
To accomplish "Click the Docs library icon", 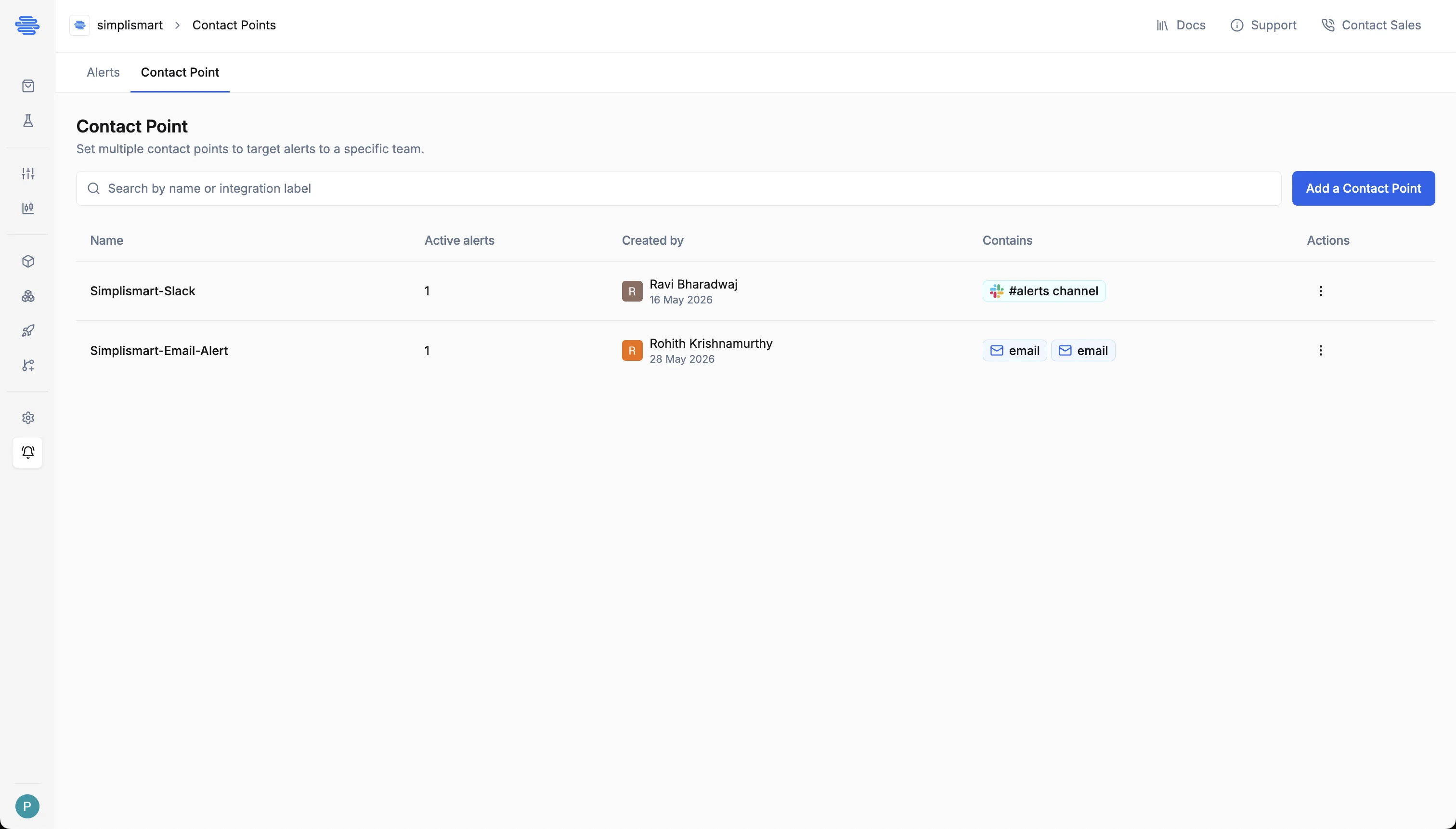I will (1162, 26).
